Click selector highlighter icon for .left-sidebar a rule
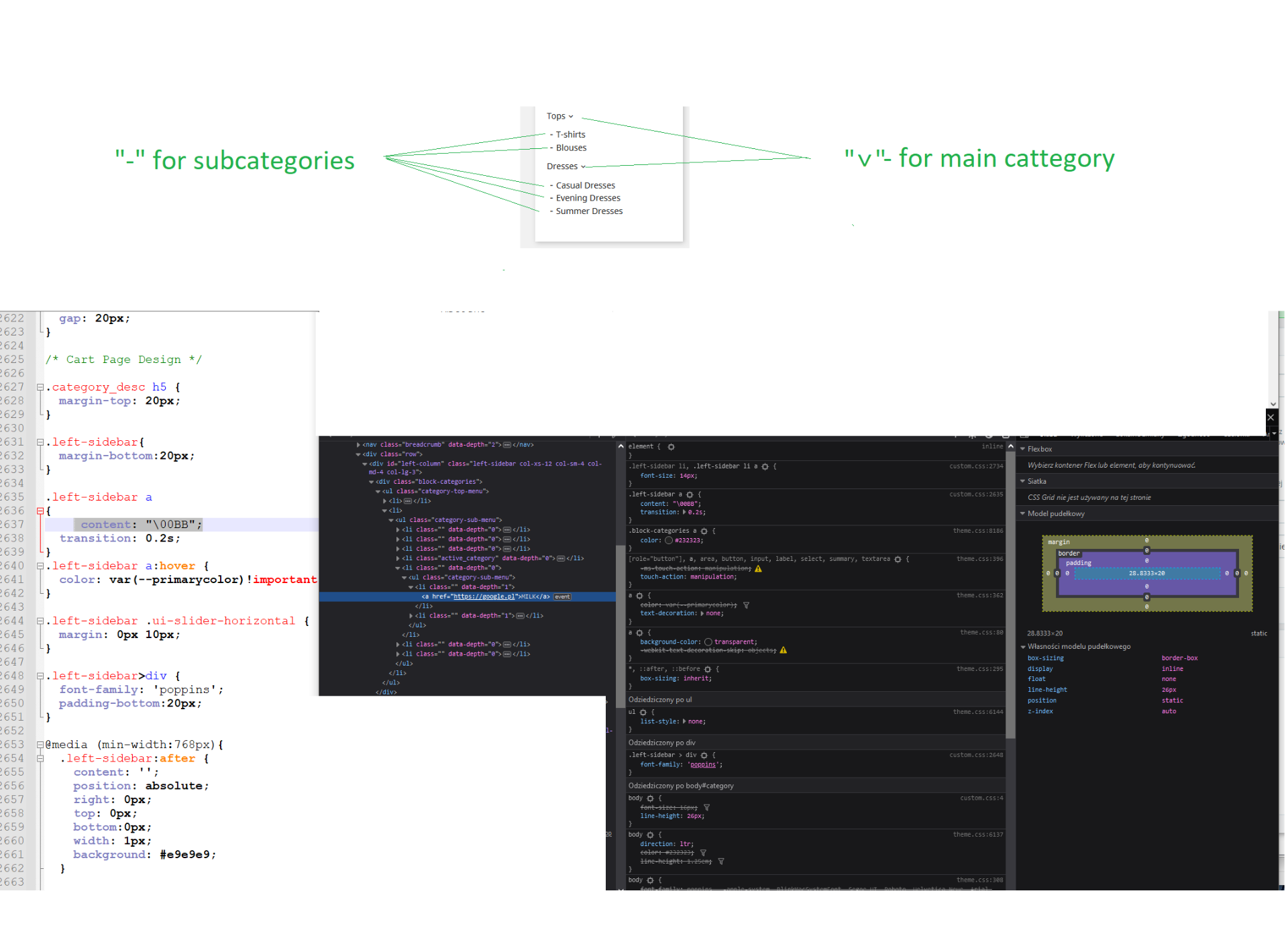 (x=690, y=495)
